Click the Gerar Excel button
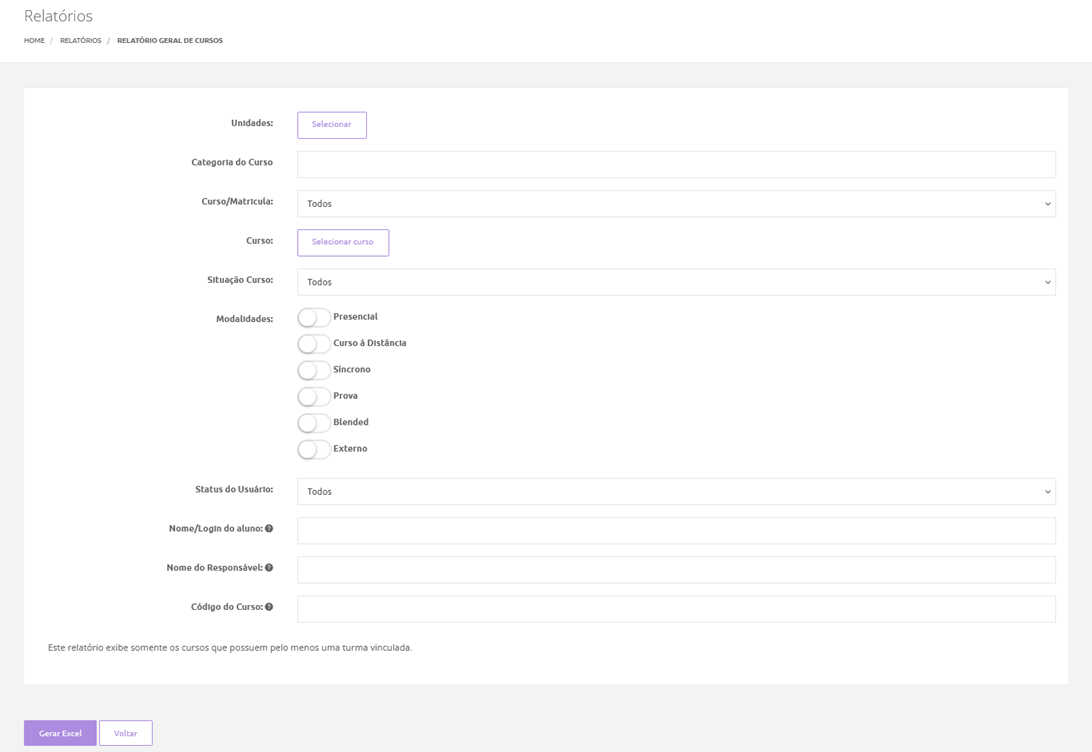The height and width of the screenshot is (752, 1092). pos(60,733)
